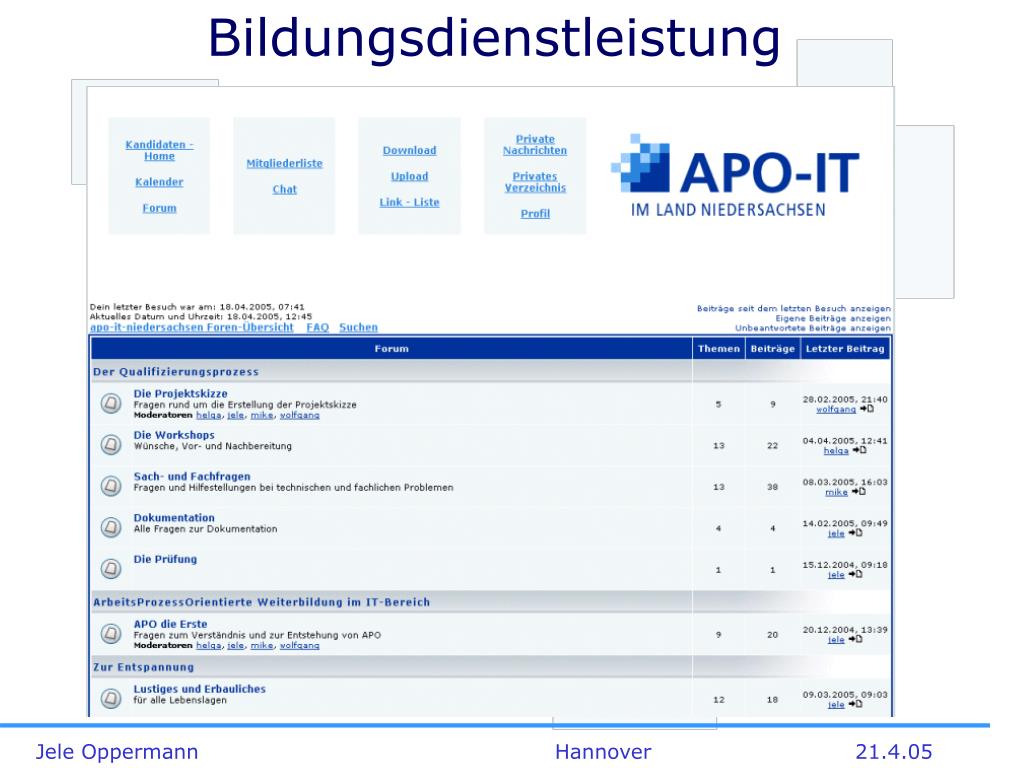Click last poster wolfgang in Die Projektskizze row
The height and width of the screenshot is (768, 1024).
(x=835, y=409)
